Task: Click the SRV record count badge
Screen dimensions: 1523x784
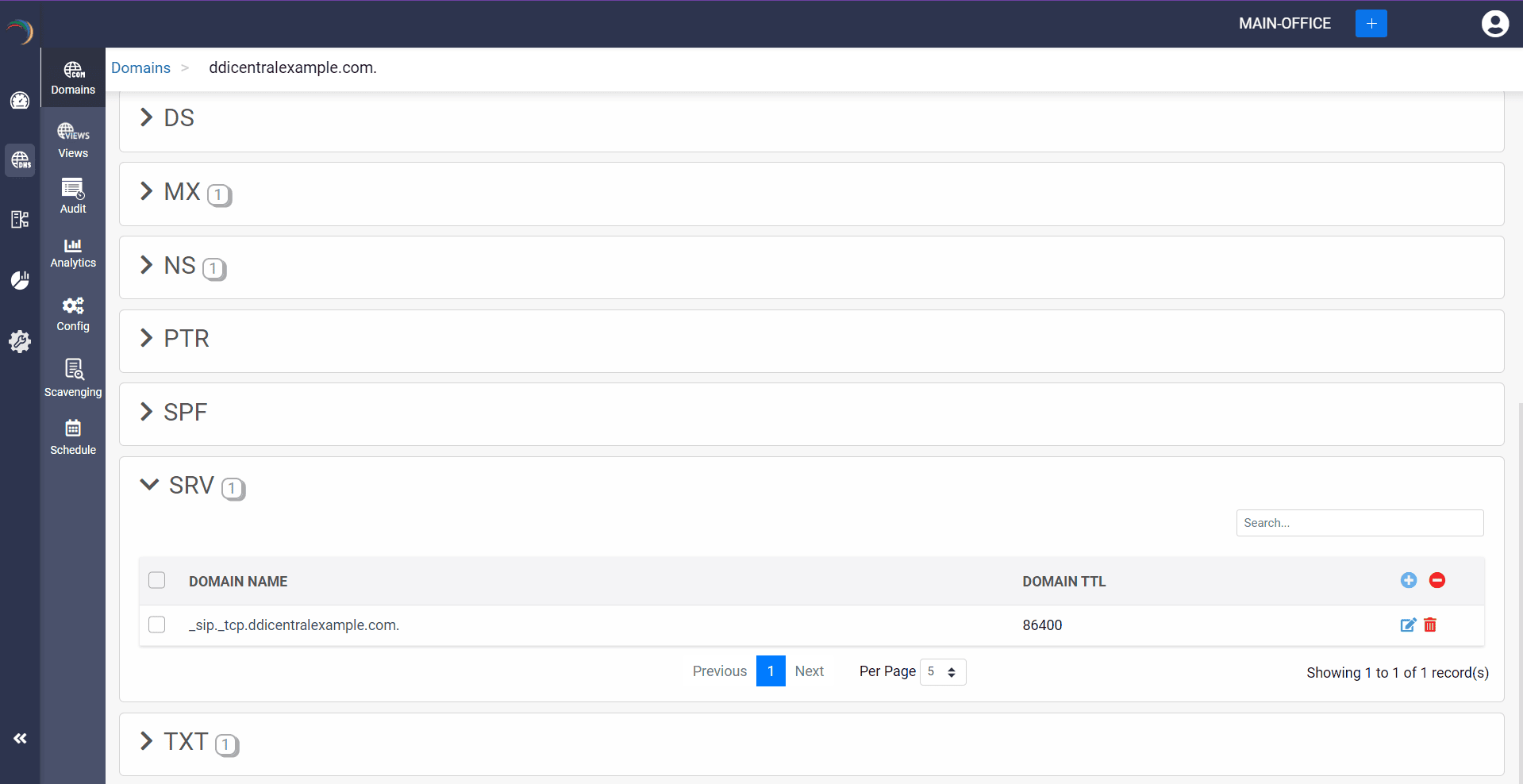Action: 233,489
